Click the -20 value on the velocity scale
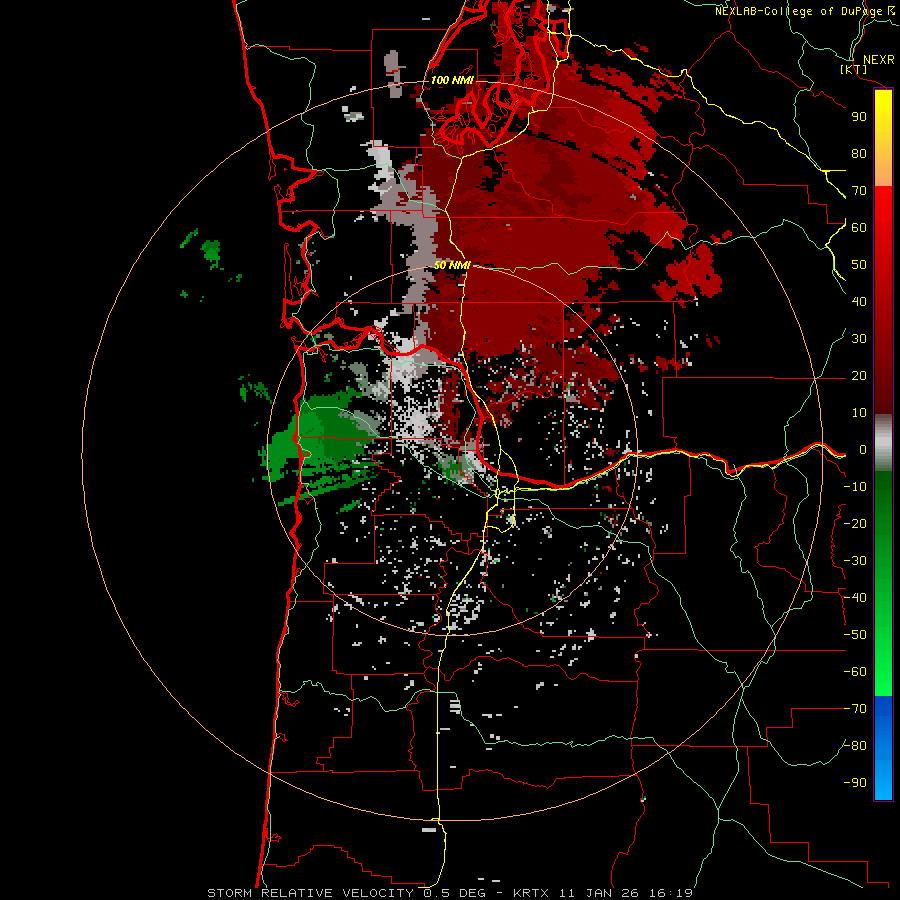This screenshot has width=900, height=900. point(855,523)
